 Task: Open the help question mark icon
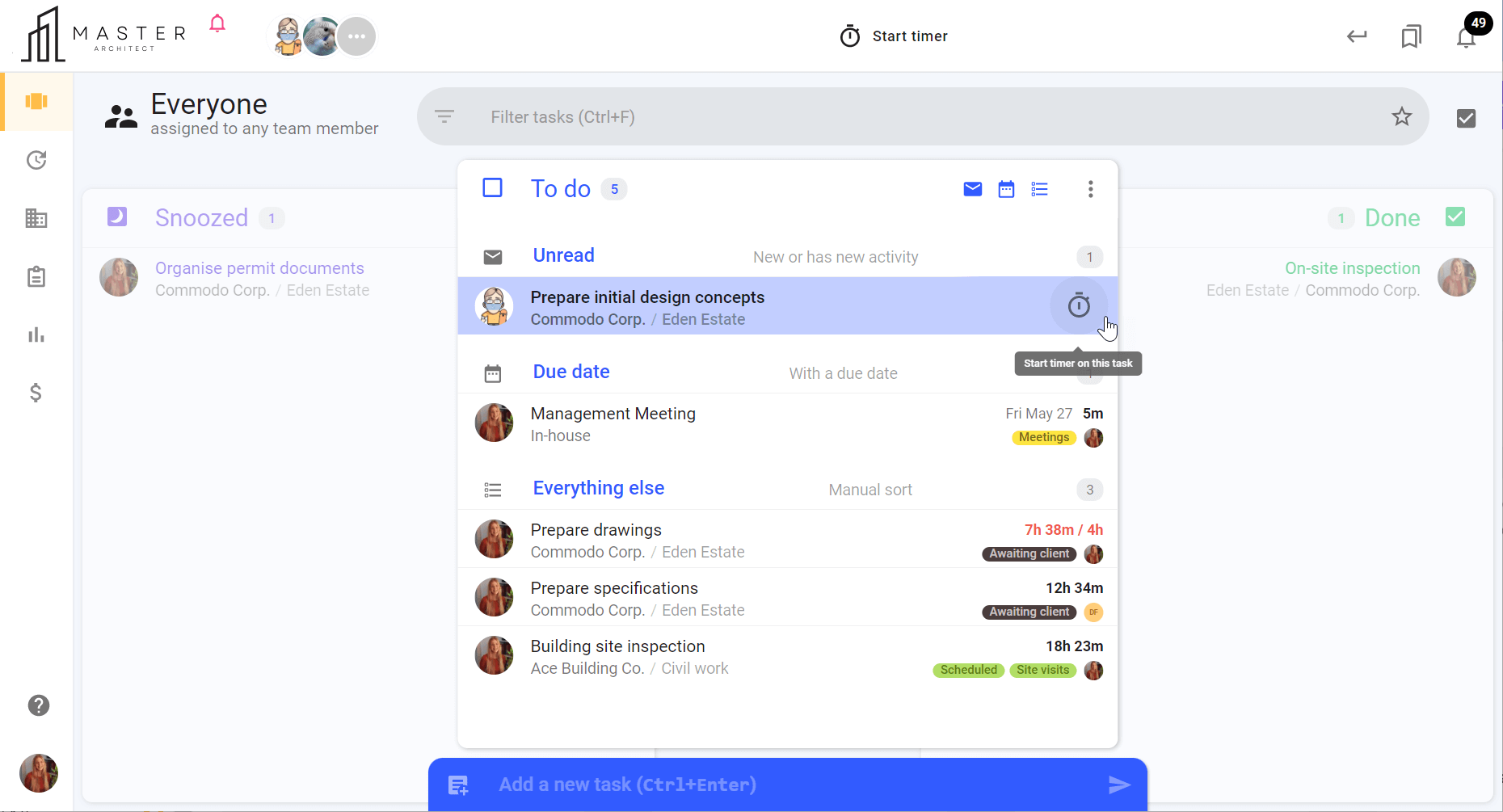tap(38, 705)
